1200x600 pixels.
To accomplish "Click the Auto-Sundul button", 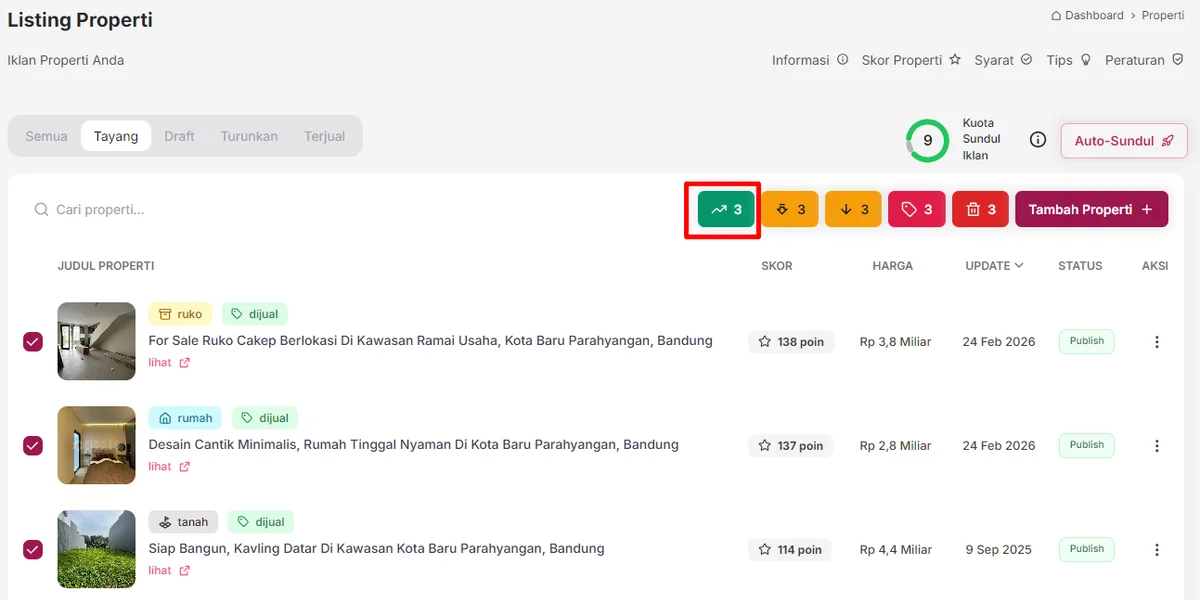I will point(1123,141).
